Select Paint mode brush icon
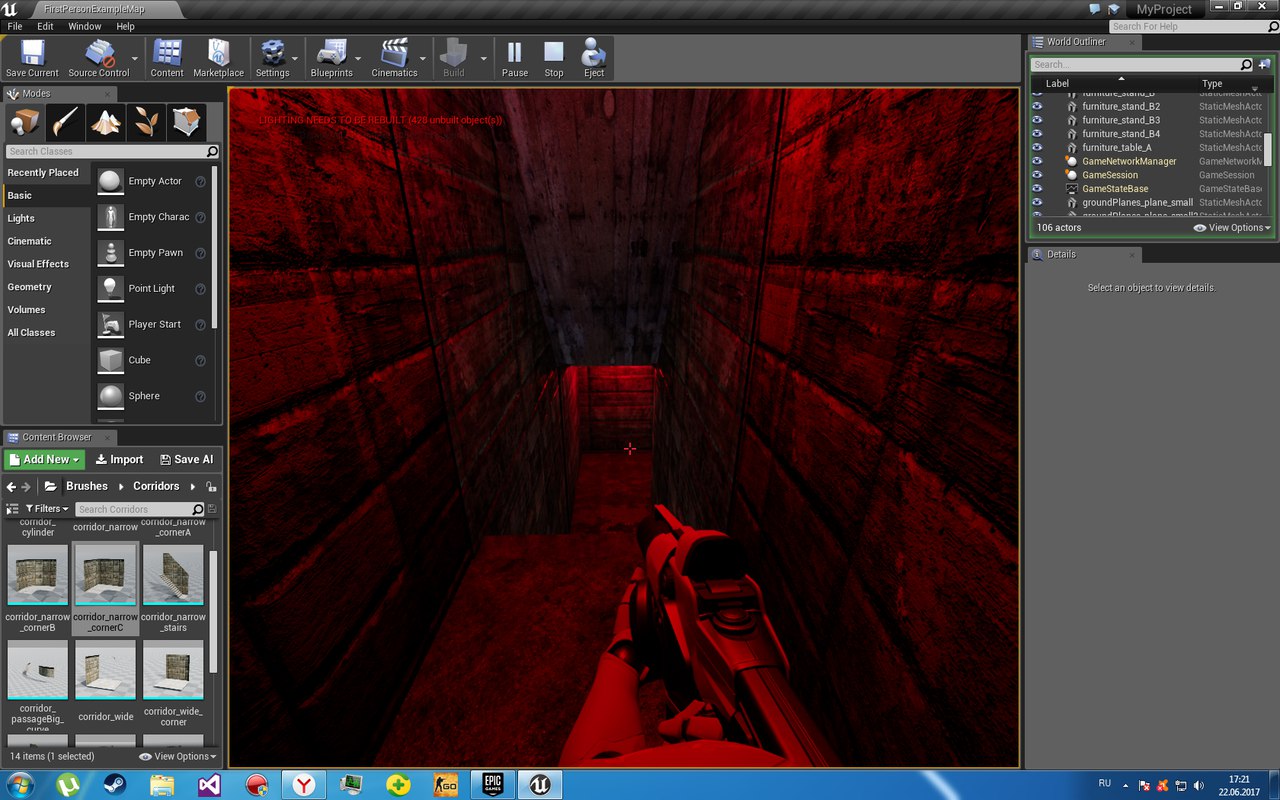 [x=66, y=123]
